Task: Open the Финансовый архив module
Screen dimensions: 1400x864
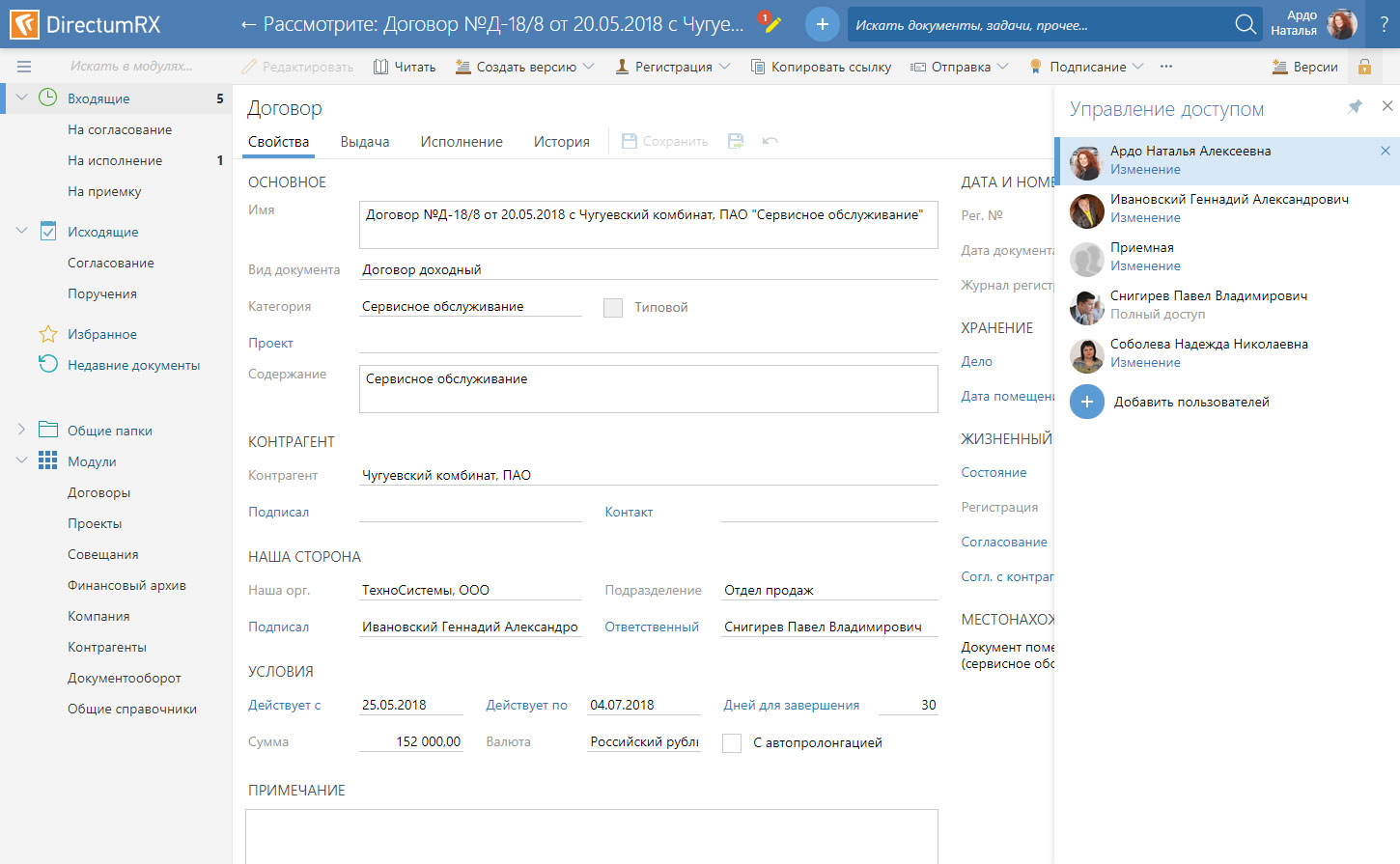Action: click(126, 585)
